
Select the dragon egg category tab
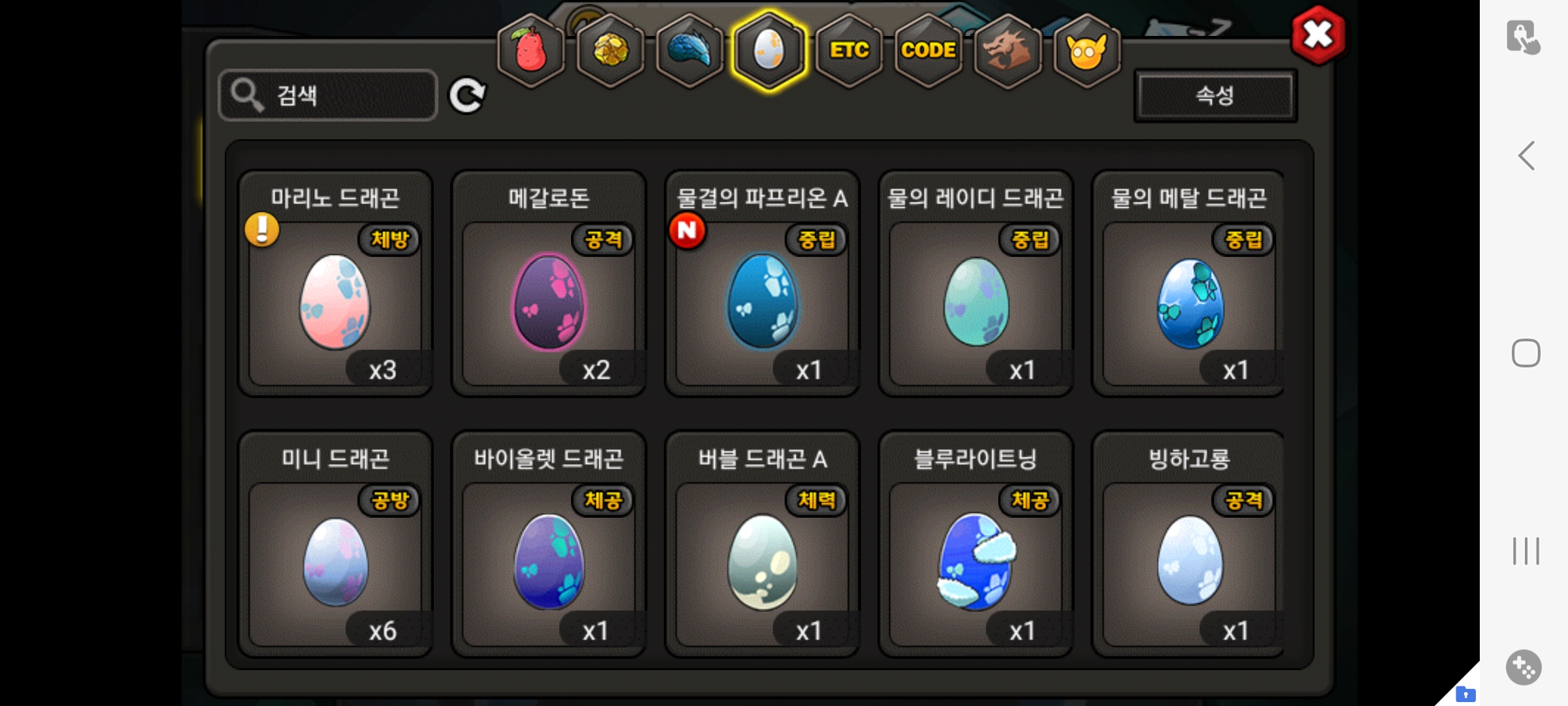tap(769, 50)
